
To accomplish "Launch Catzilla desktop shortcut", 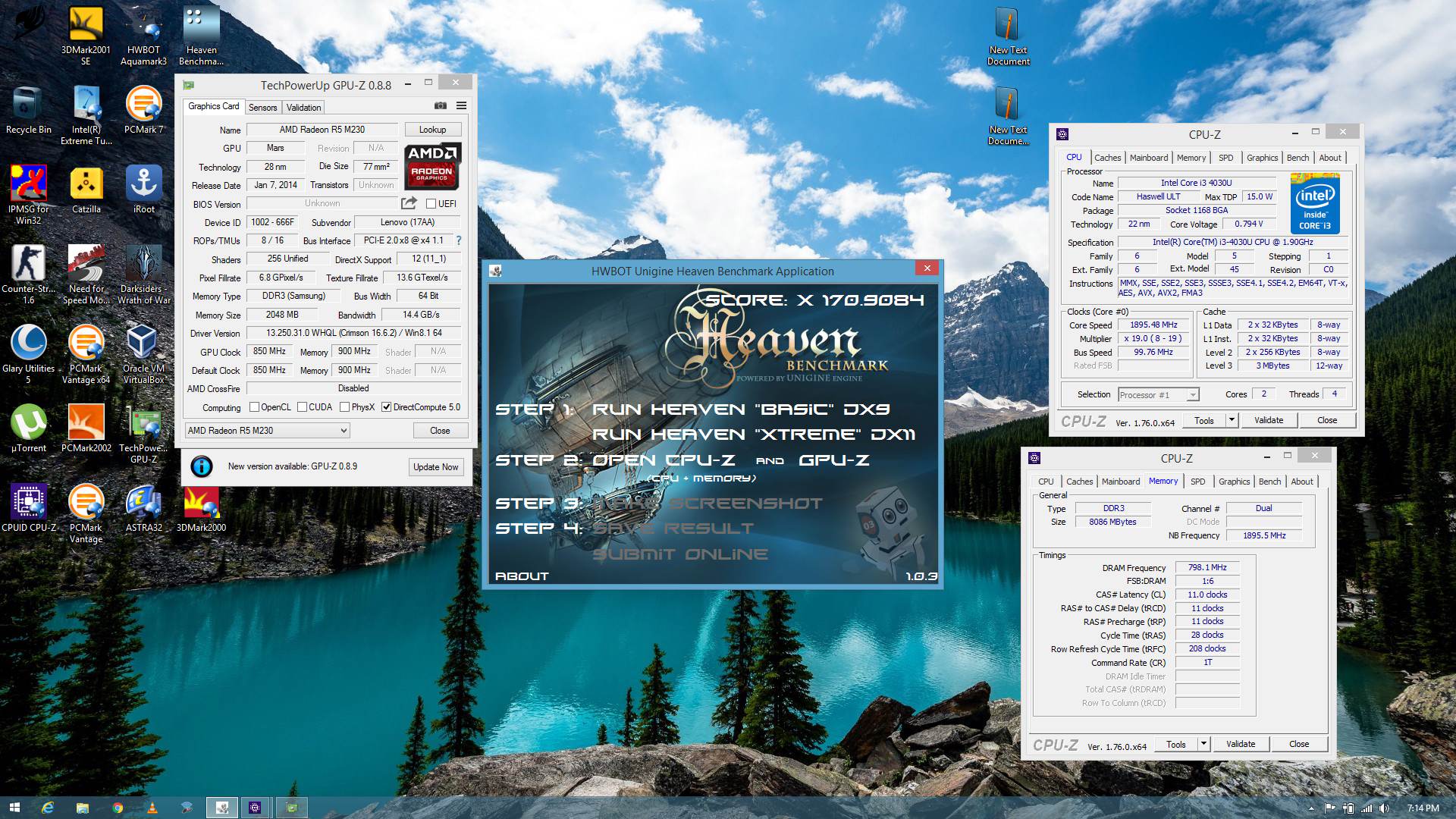I will pyautogui.click(x=86, y=190).
